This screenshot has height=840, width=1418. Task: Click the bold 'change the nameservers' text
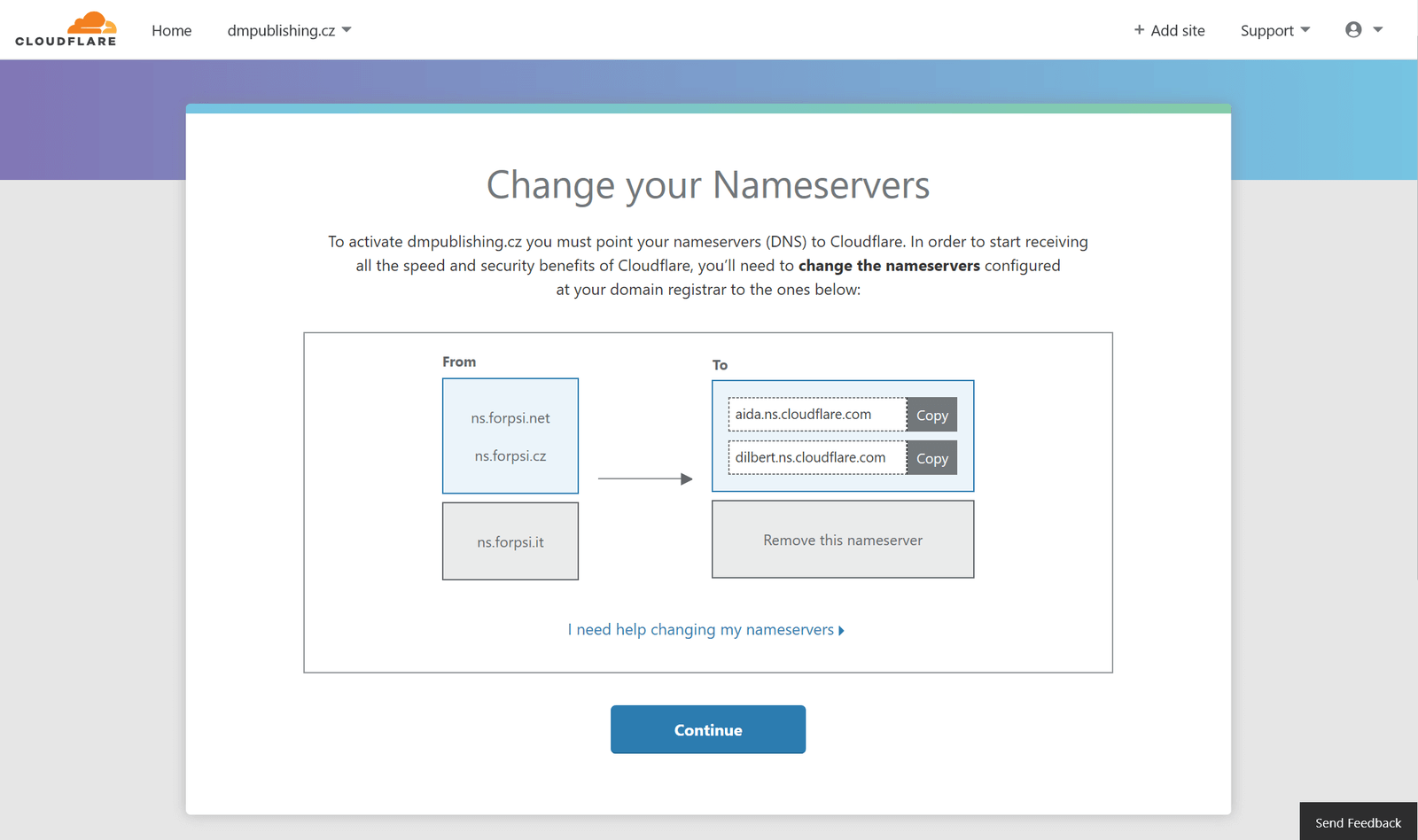coord(889,265)
